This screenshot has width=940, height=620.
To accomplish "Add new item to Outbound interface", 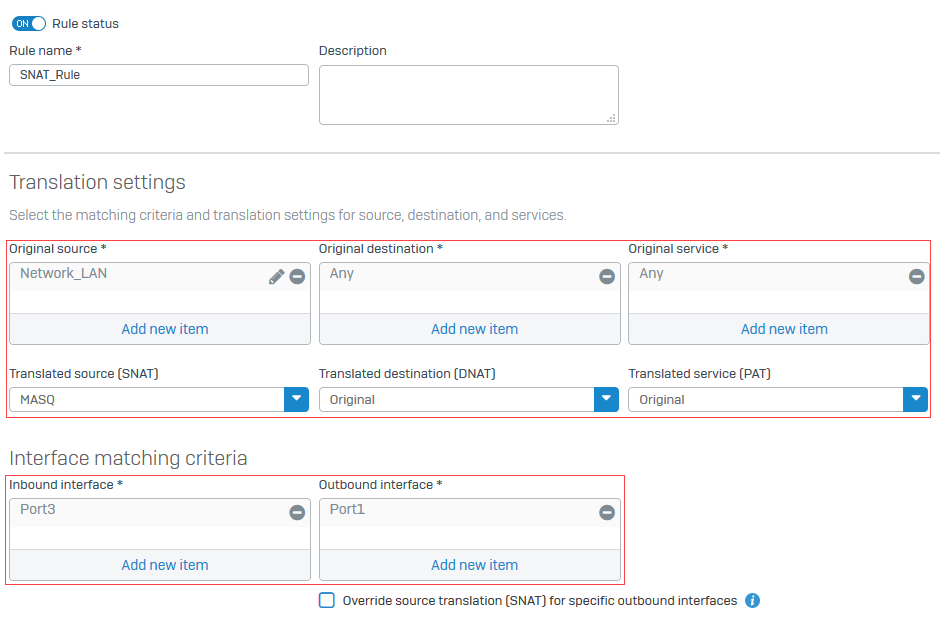I will (472, 564).
